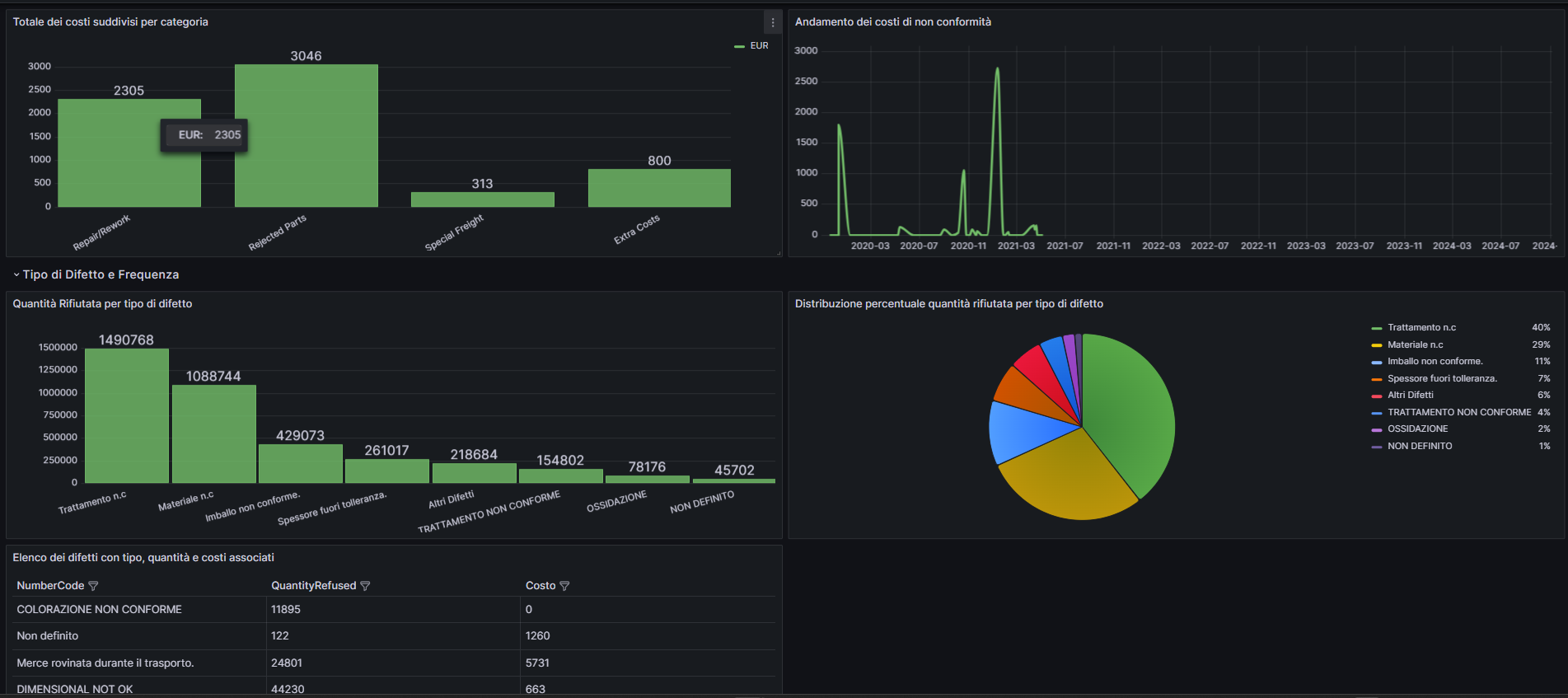Click the Distribuzione percentuale panel title
The height and width of the screenshot is (698, 1568).
(x=948, y=304)
